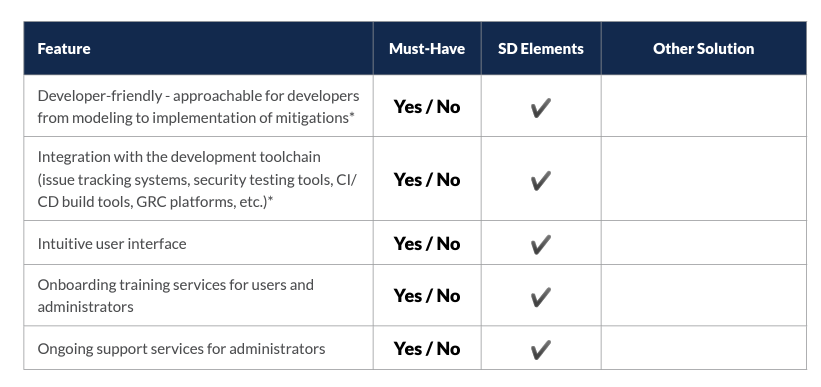Click the Feature column header
This screenshot has width=821, height=387.
(x=64, y=49)
